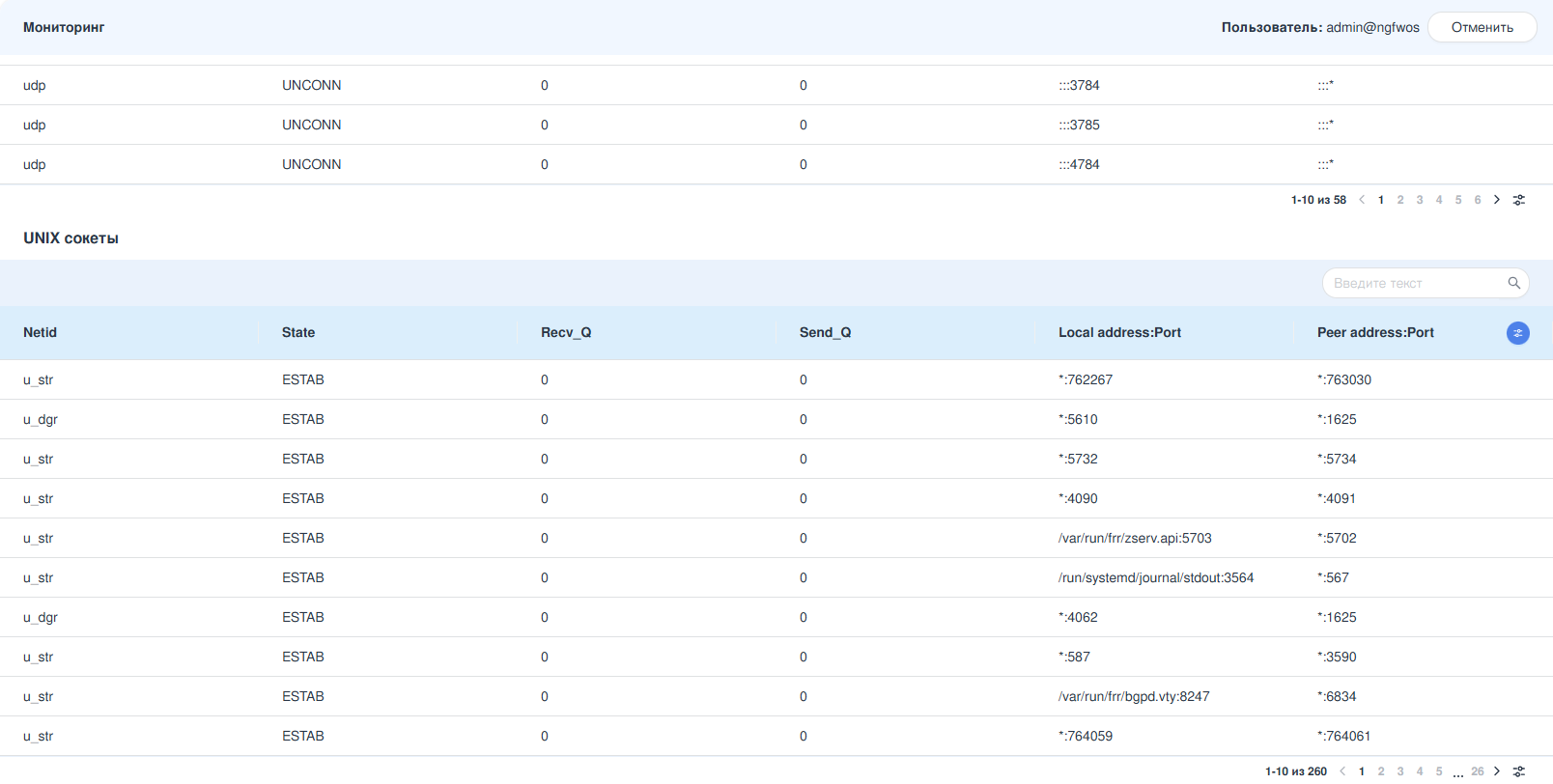
Task: Click udp Netid in the :::4784 row
Action: (35, 164)
